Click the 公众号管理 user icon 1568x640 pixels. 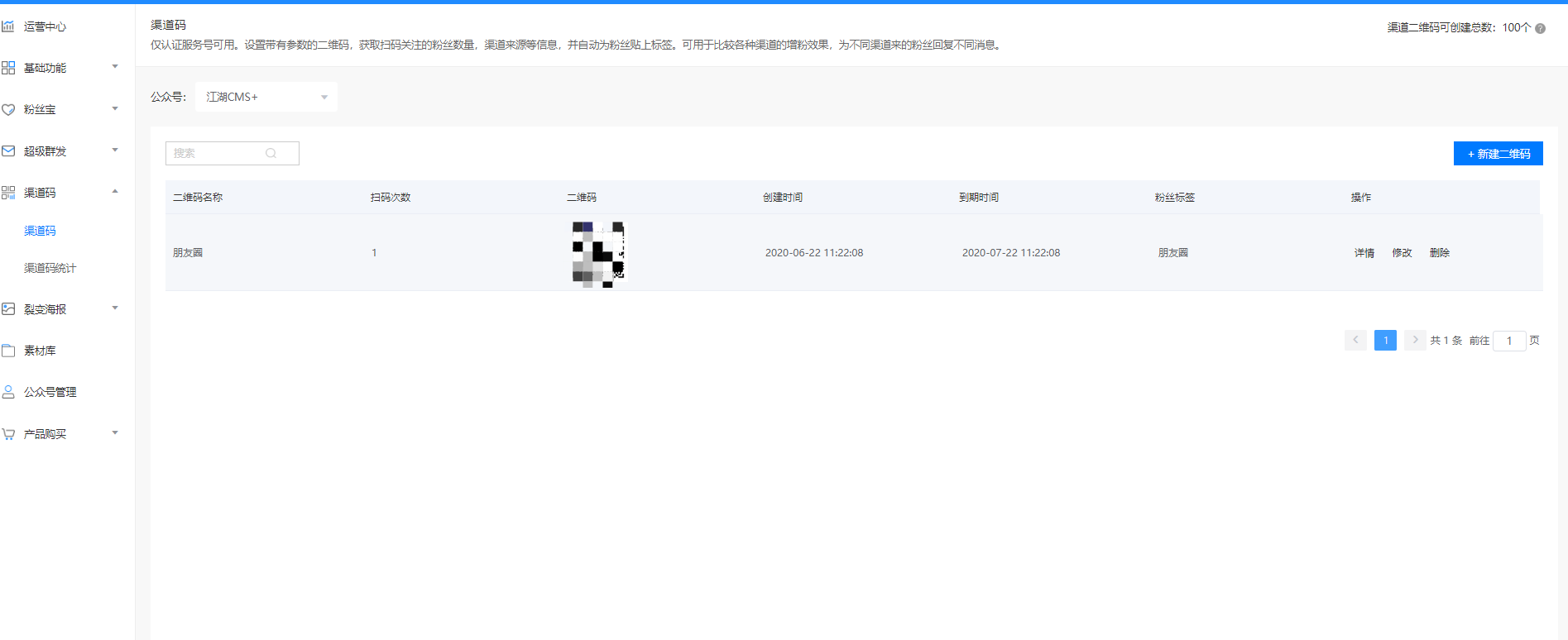(x=8, y=392)
